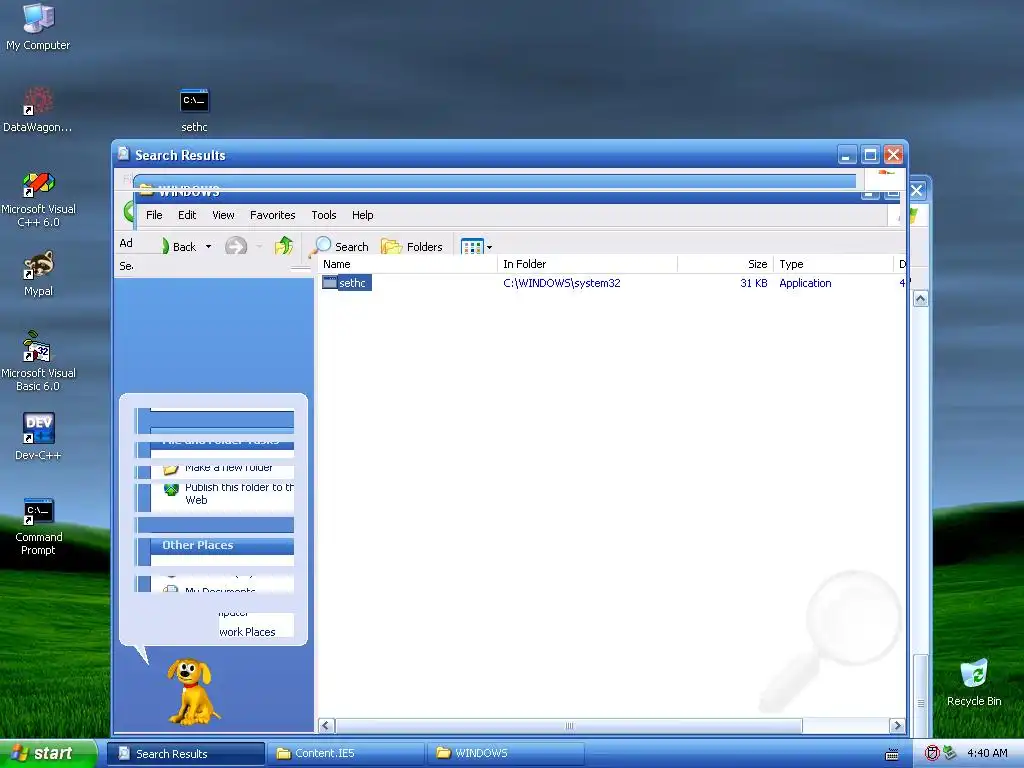Click vertical scroll up arrow in WINDOWS window
The width and height of the screenshot is (1024, 768).
tap(920, 299)
